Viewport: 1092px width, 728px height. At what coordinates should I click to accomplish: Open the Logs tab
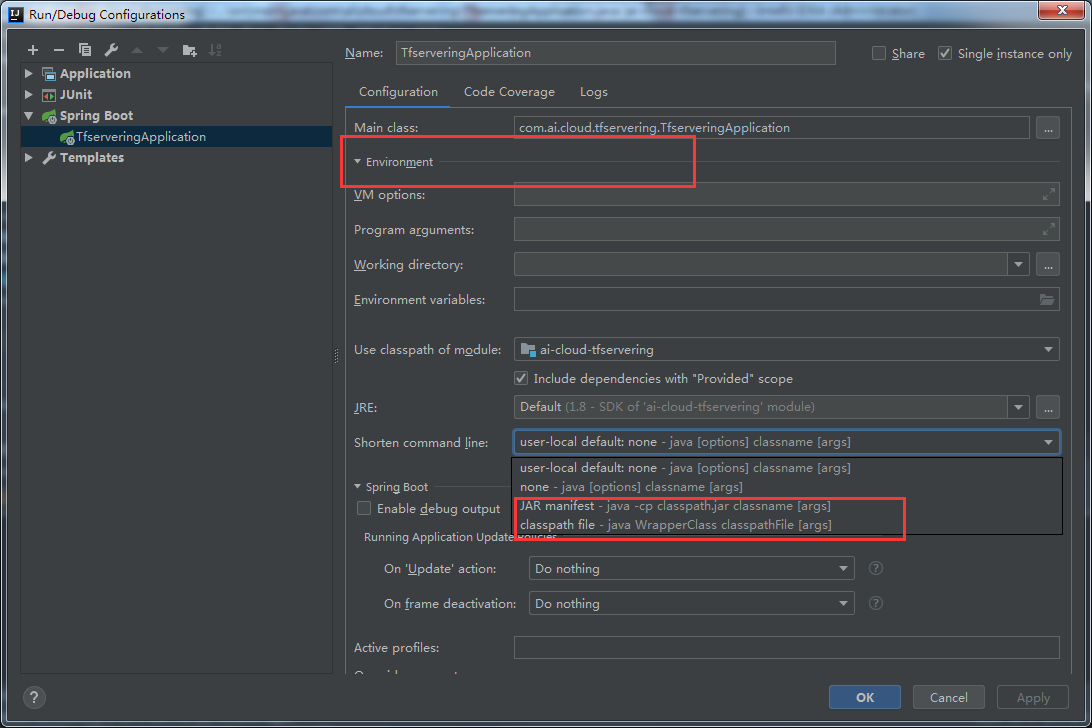[593, 91]
